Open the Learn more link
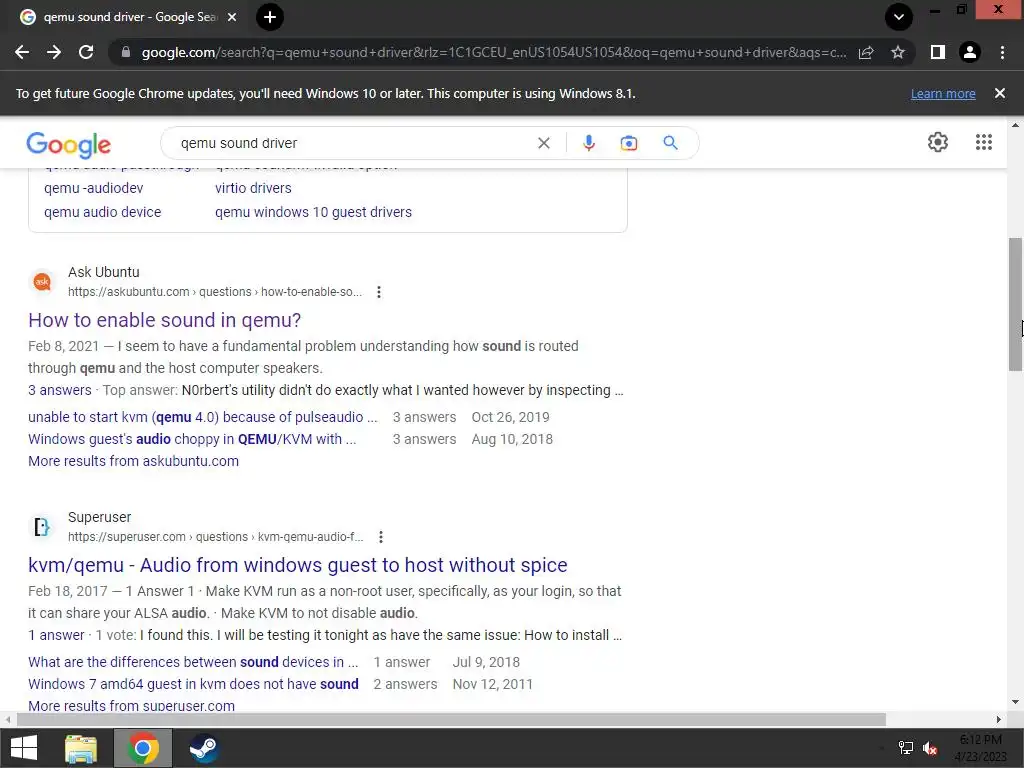The height and width of the screenshot is (768, 1024). point(943,93)
